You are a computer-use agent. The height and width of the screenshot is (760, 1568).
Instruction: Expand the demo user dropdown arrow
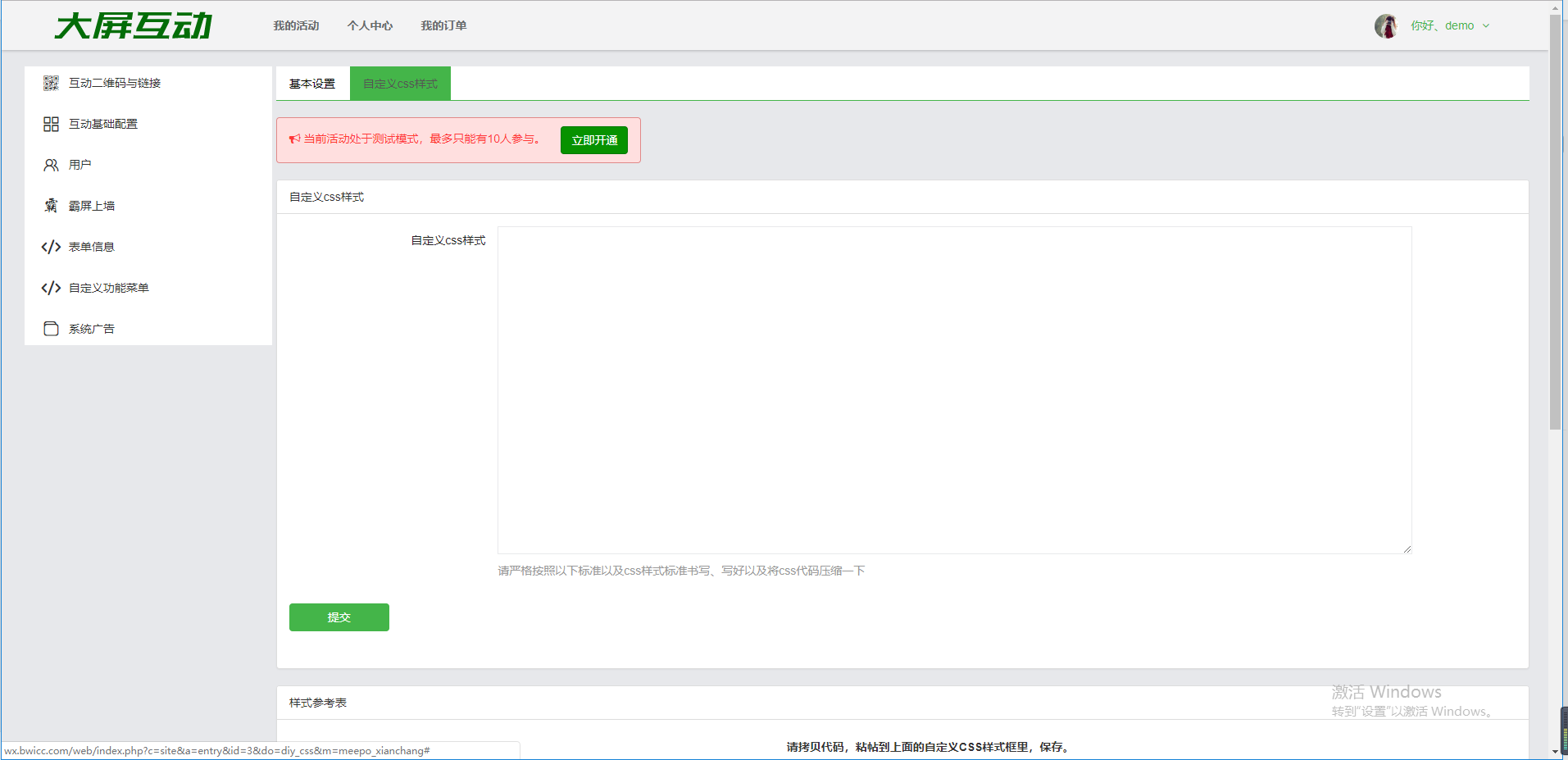point(1486,26)
